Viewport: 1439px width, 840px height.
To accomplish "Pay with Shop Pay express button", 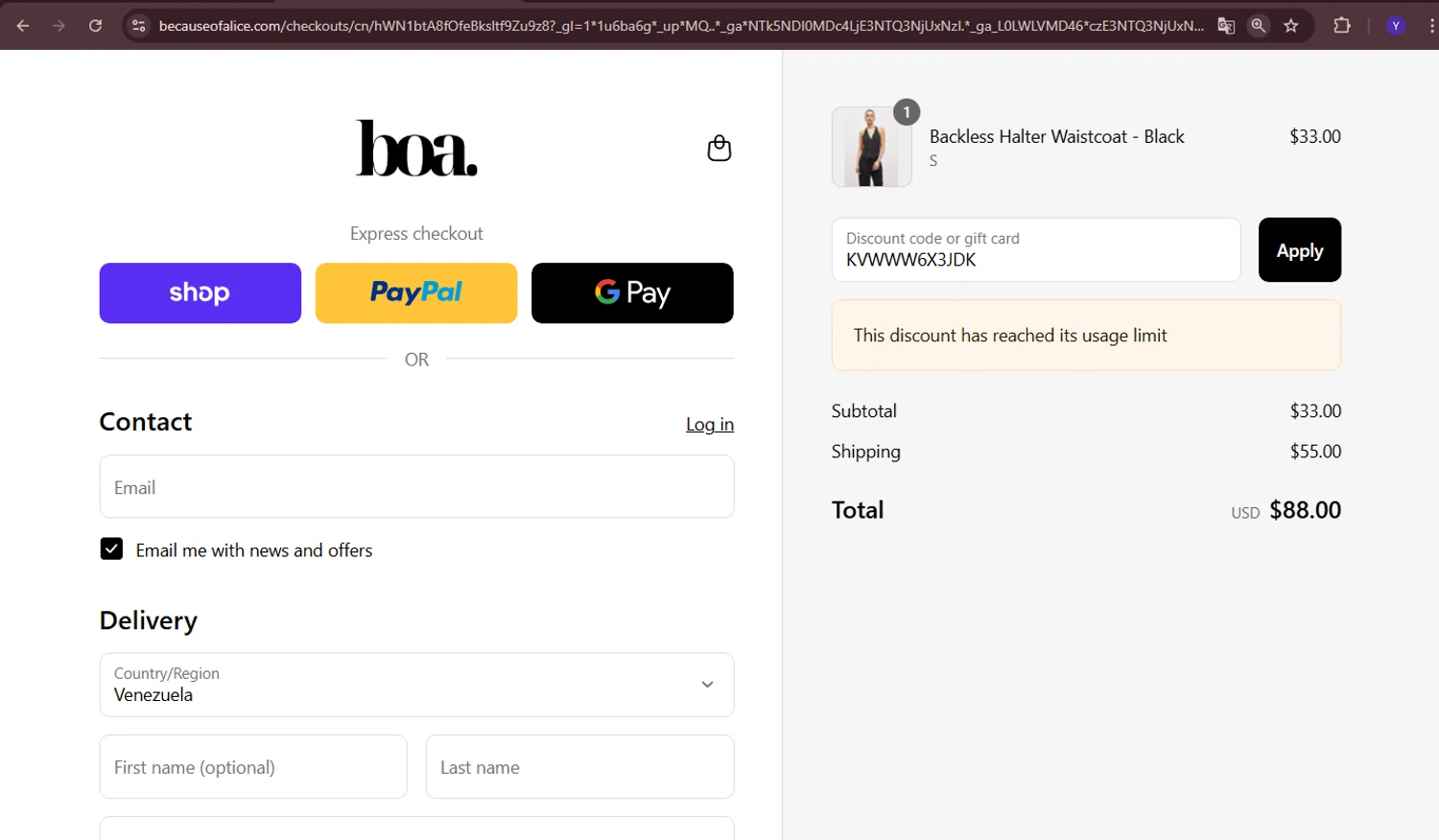I will (x=201, y=292).
